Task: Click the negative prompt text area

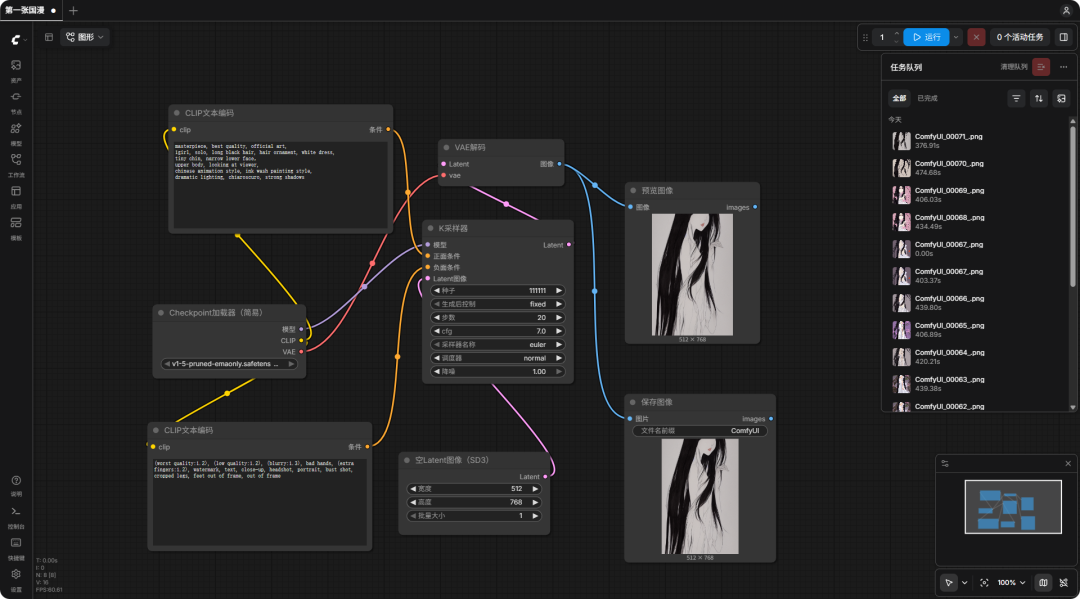Action: pyautogui.click(x=260, y=502)
